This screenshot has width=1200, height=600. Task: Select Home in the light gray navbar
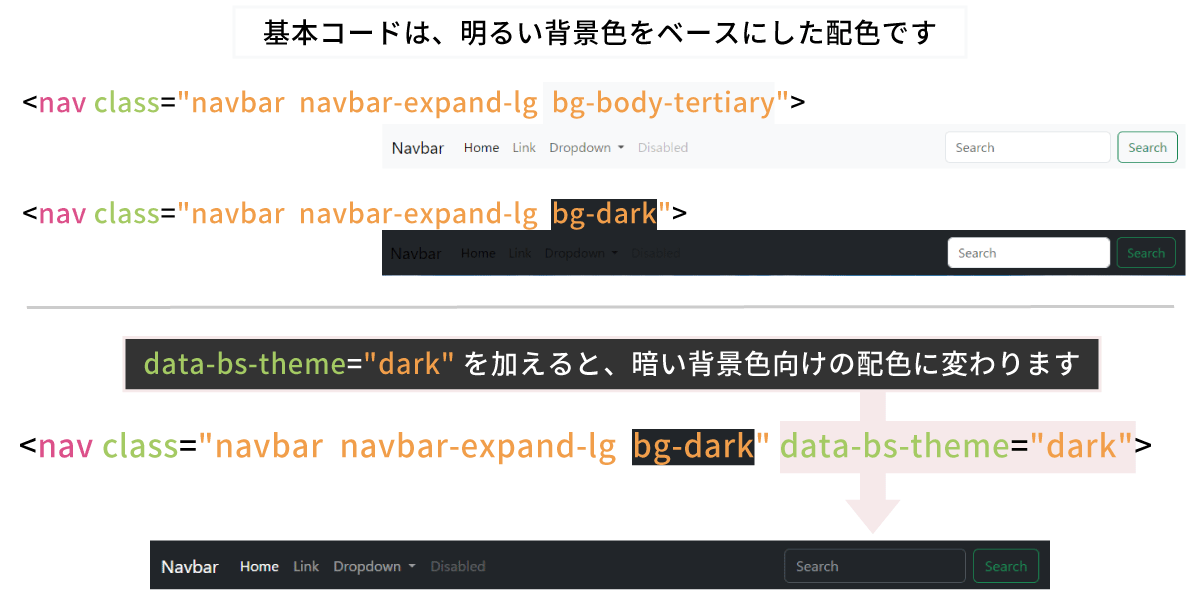pyautogui.click(x=481, y=148)
